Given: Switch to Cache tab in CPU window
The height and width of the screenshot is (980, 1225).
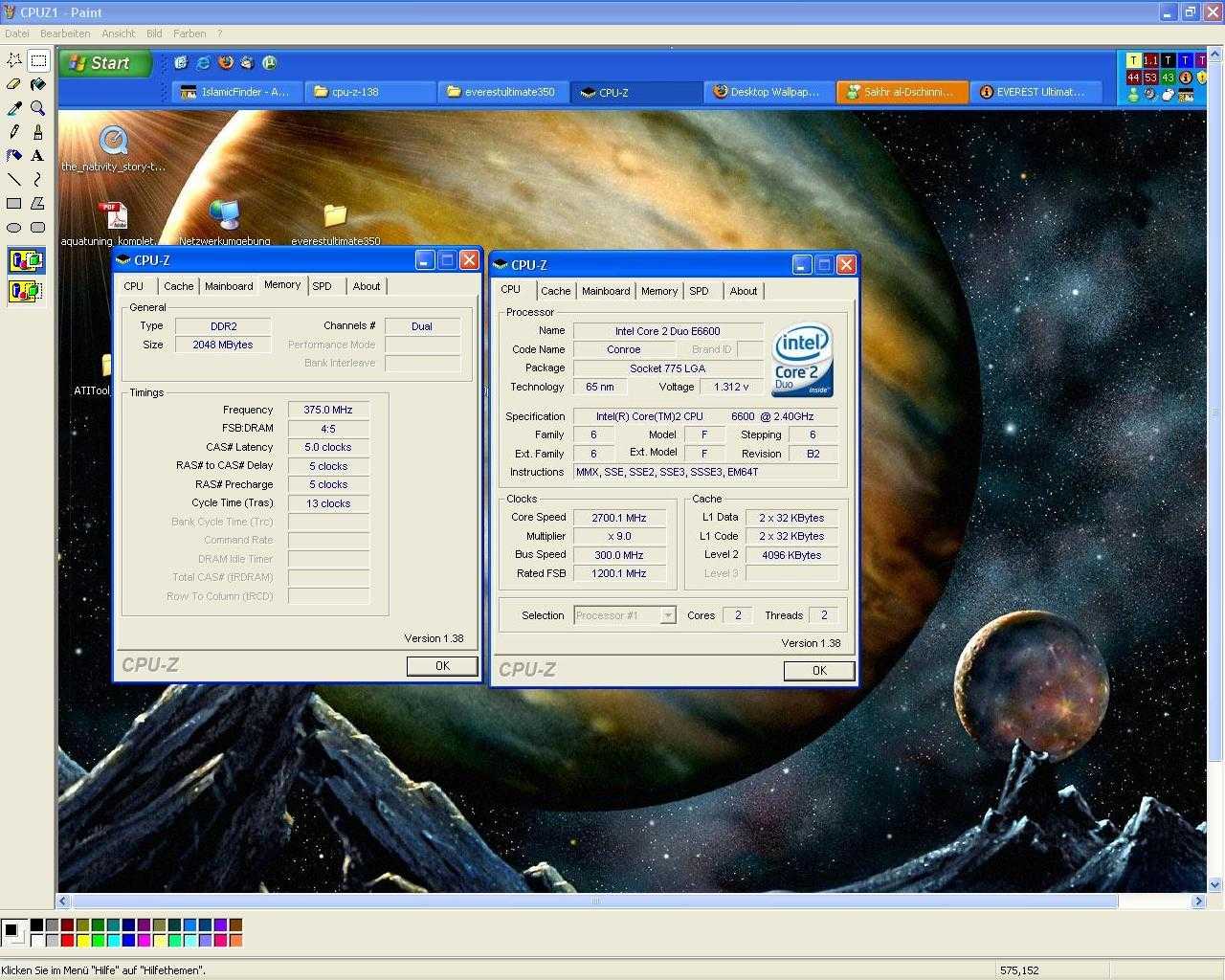Looking at the screenshot, I should [x=555, y=291].
